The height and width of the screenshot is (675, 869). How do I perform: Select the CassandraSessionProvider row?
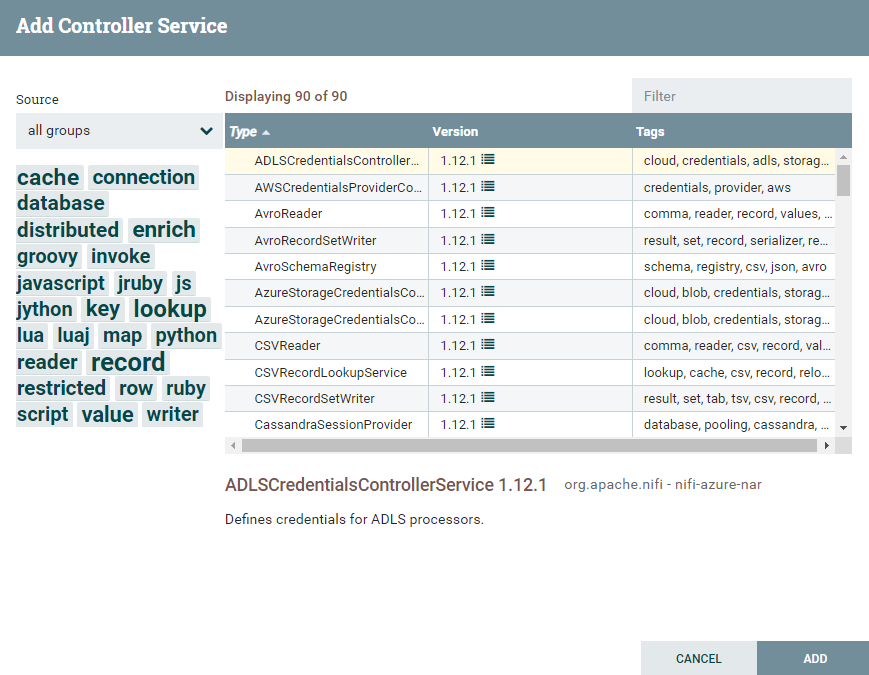(530, 425)
